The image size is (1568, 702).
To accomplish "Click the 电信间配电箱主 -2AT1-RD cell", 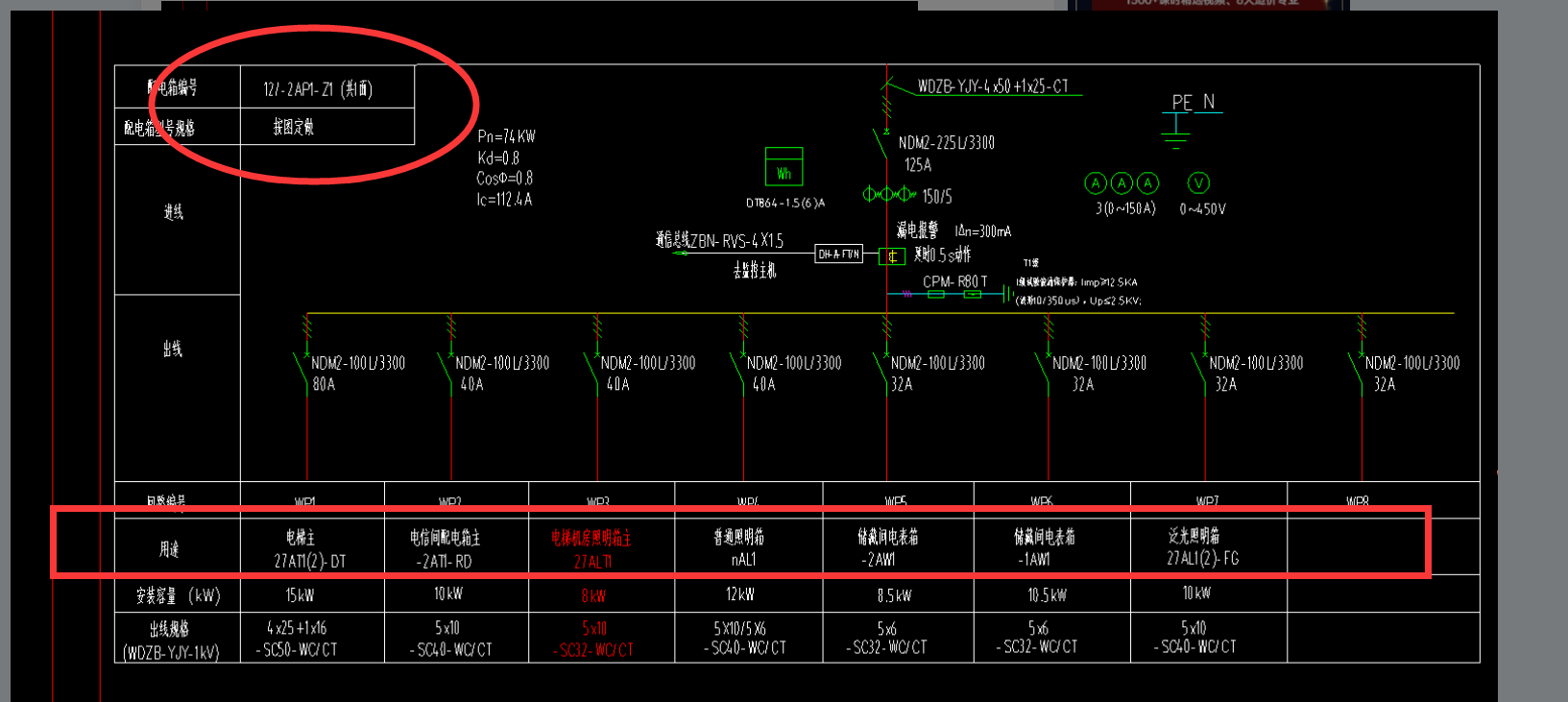I will click(457, 548).
